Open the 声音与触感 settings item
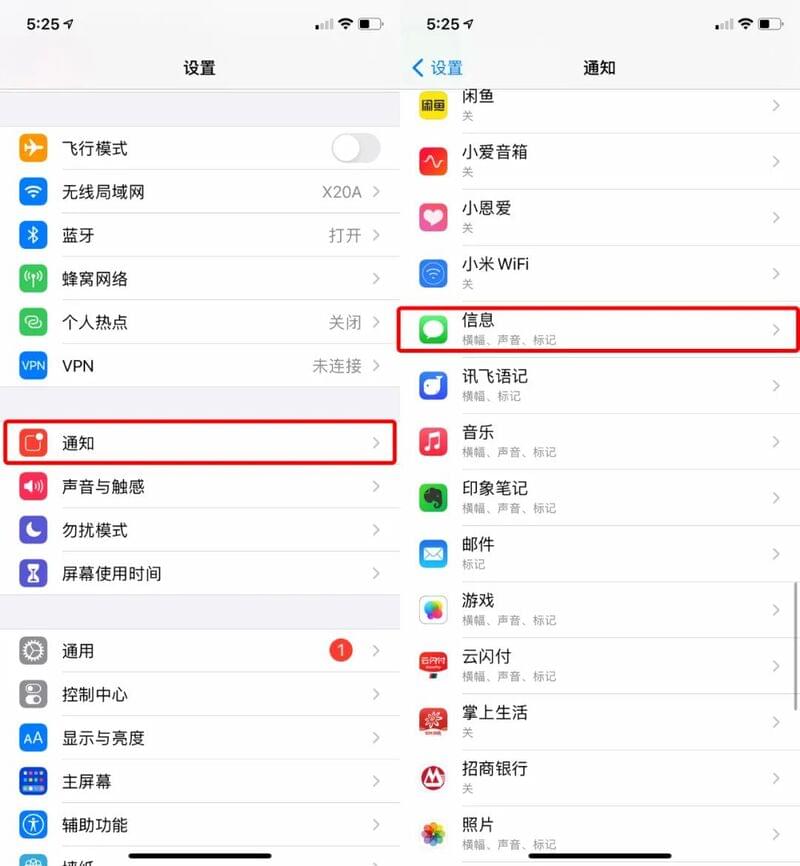Screen dimensions: 800x866 pos(200,487)
